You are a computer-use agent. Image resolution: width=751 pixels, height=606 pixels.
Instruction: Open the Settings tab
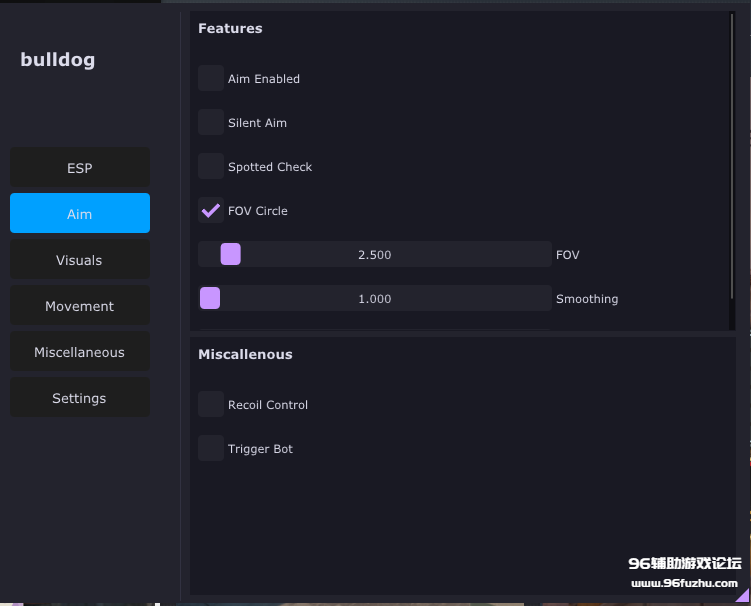[x=80, y=398]
